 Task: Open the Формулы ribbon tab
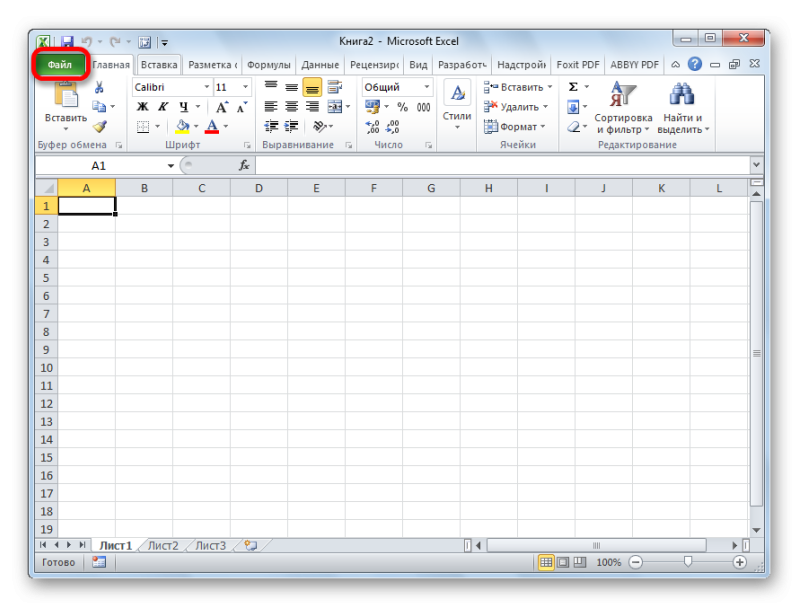tap(268, 65)
